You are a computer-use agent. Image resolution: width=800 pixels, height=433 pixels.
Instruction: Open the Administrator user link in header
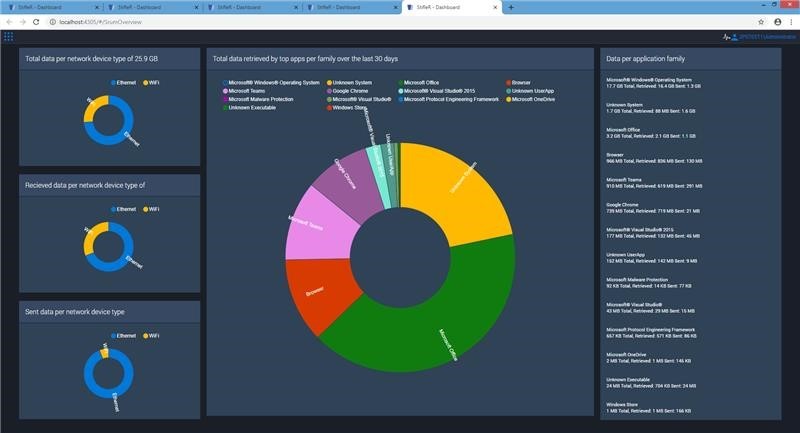[767, 37]
